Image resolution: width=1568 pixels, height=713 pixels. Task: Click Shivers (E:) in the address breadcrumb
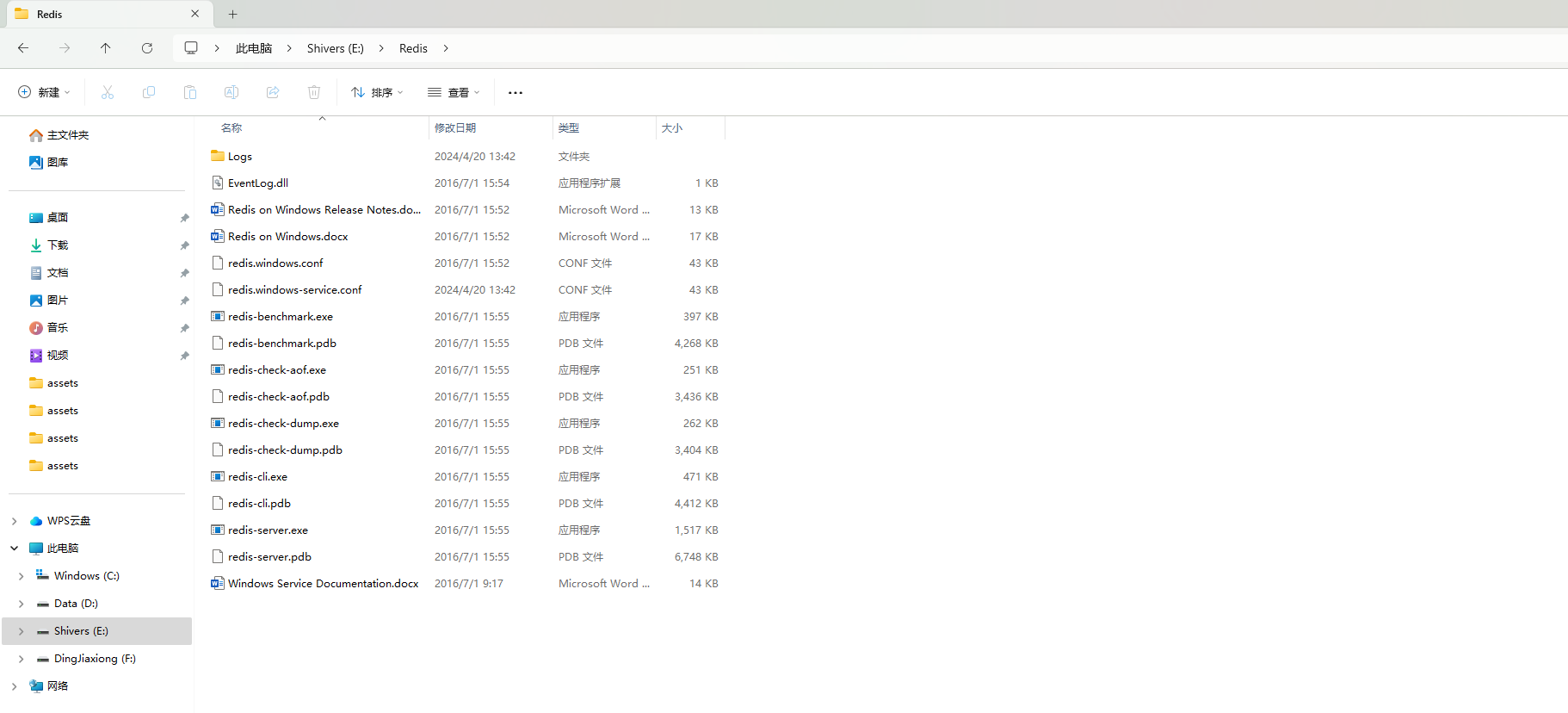coord(336,48)
